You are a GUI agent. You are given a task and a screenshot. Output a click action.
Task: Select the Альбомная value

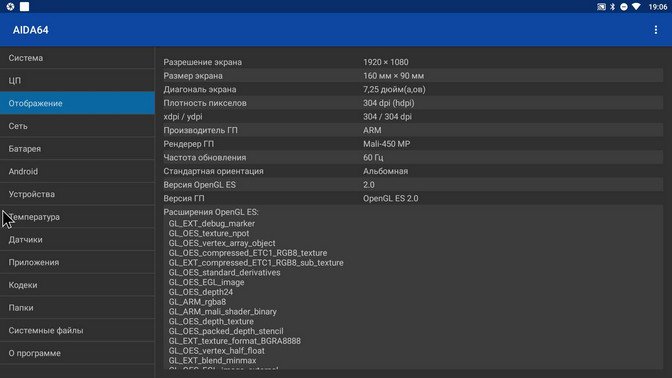pos(386,171)
